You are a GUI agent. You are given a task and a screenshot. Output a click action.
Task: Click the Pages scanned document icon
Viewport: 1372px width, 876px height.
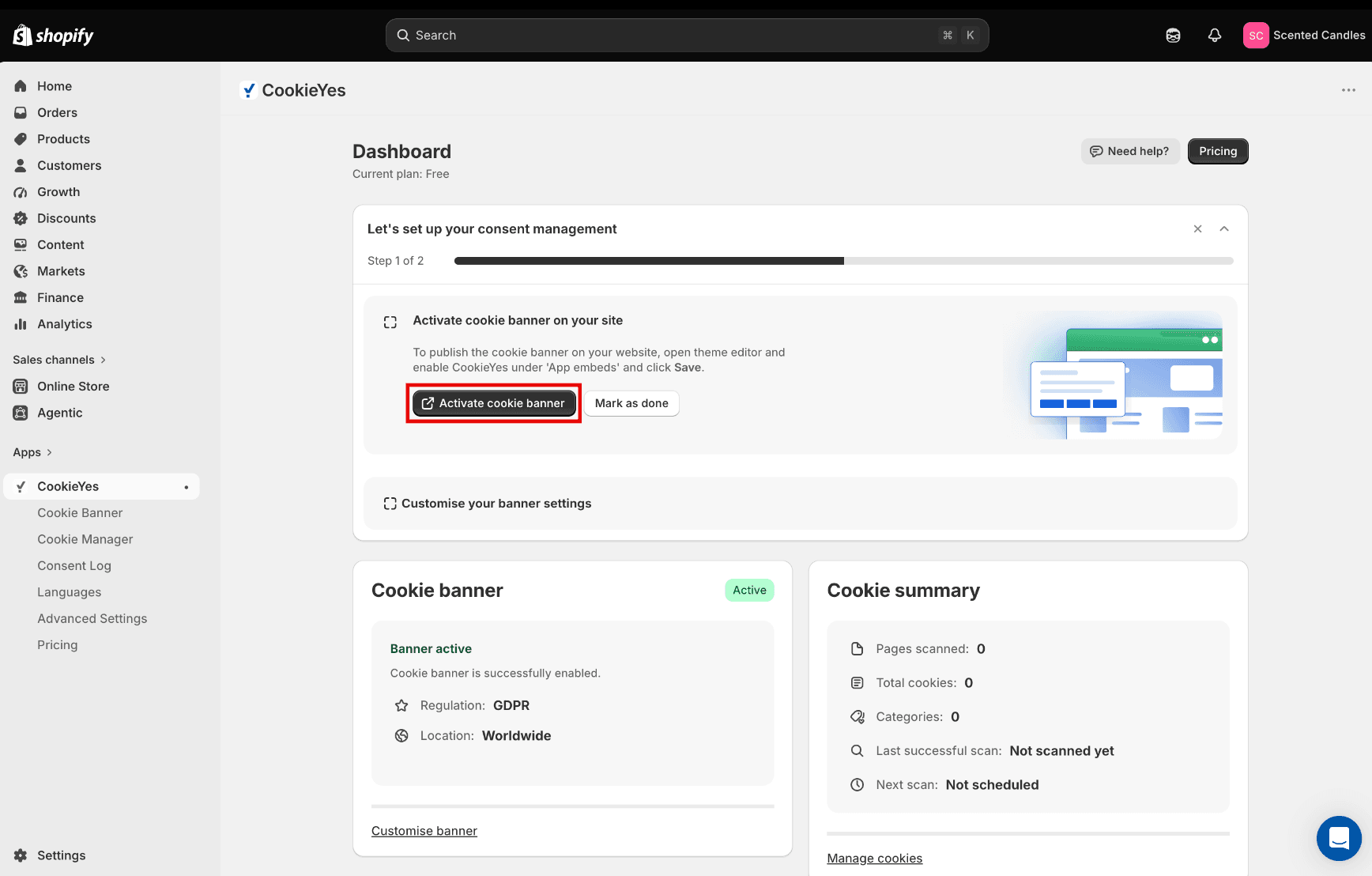click(857, 649)
